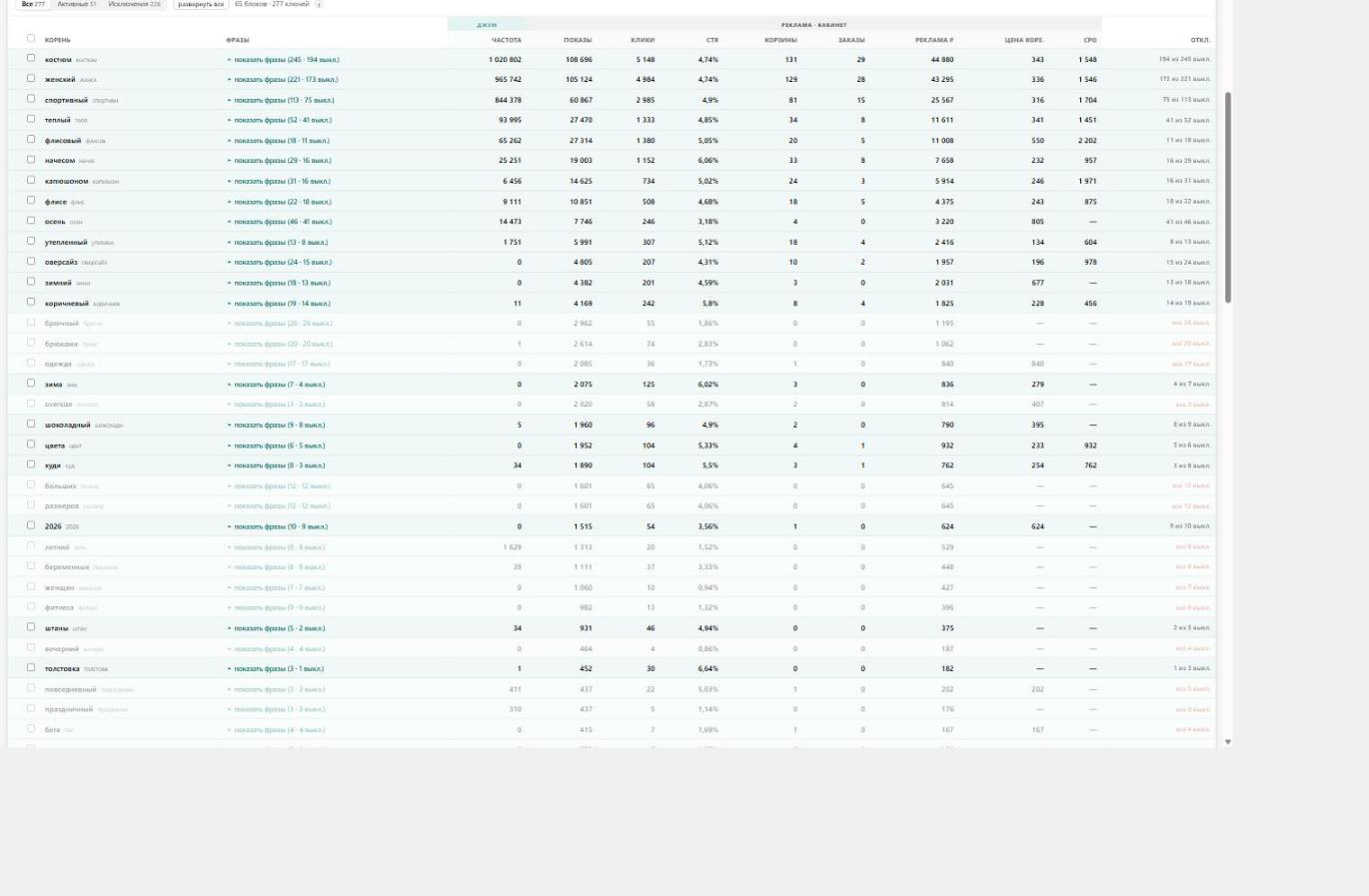Sort by the Корень column header
This screenshot has height=896, width=1369.
pyautogui.click(x=58, y=40)
